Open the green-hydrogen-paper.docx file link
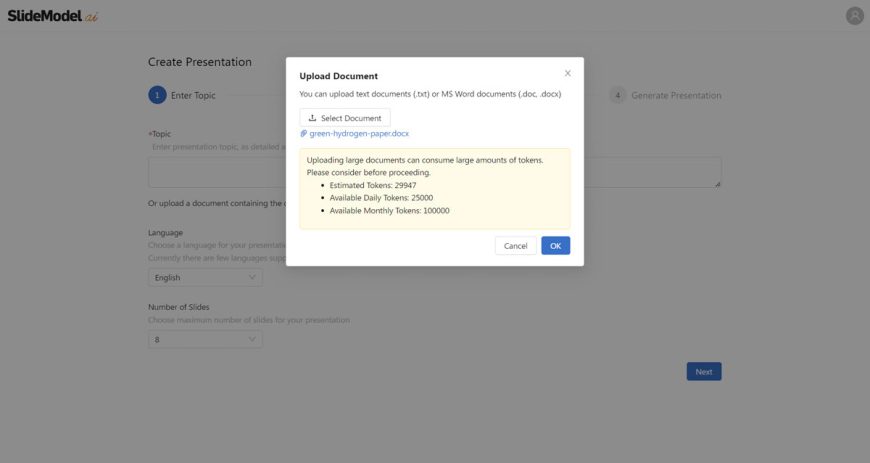The height and width of the screenshot is (463, 870). 359,133
